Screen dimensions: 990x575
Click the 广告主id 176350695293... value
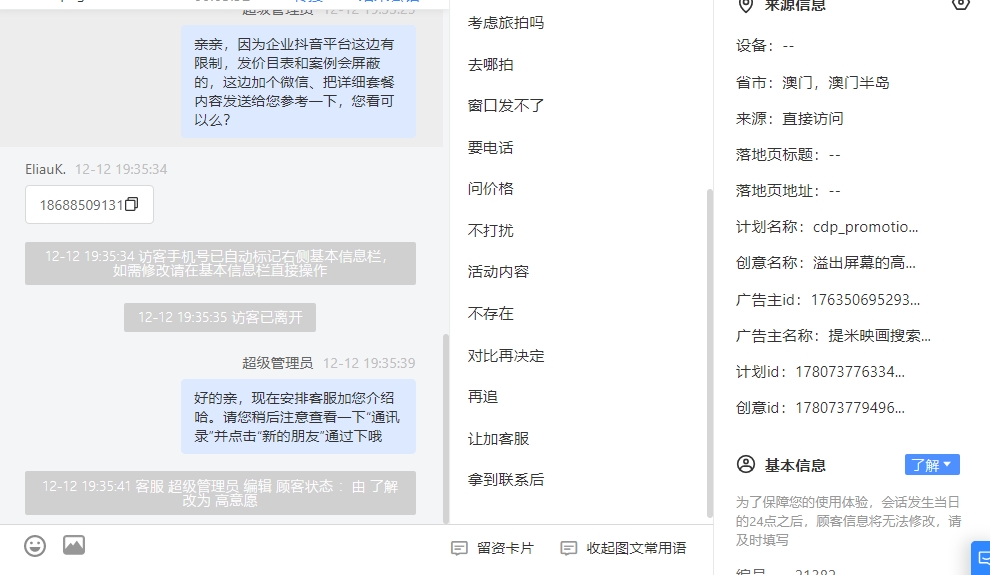[x=865, y=300]
